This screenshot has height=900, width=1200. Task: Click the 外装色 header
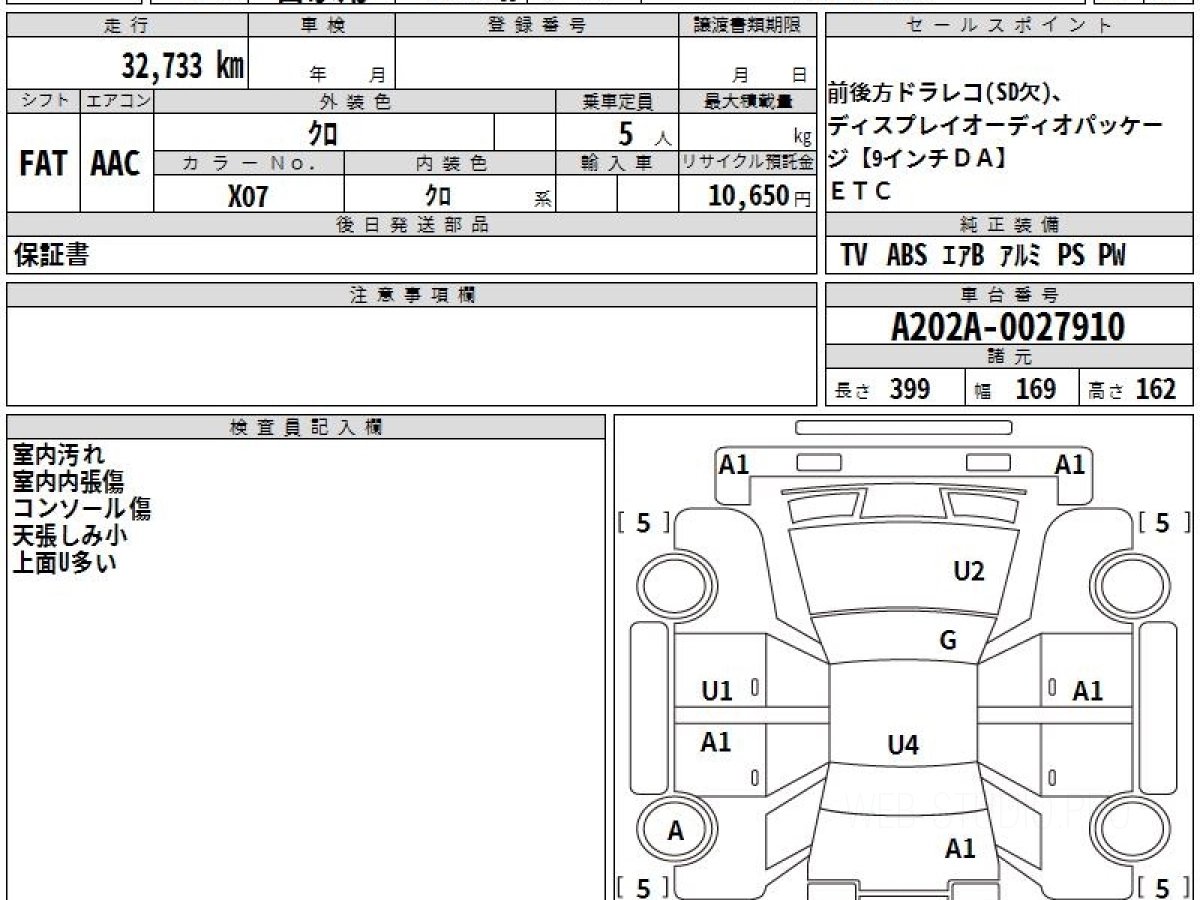355,101
